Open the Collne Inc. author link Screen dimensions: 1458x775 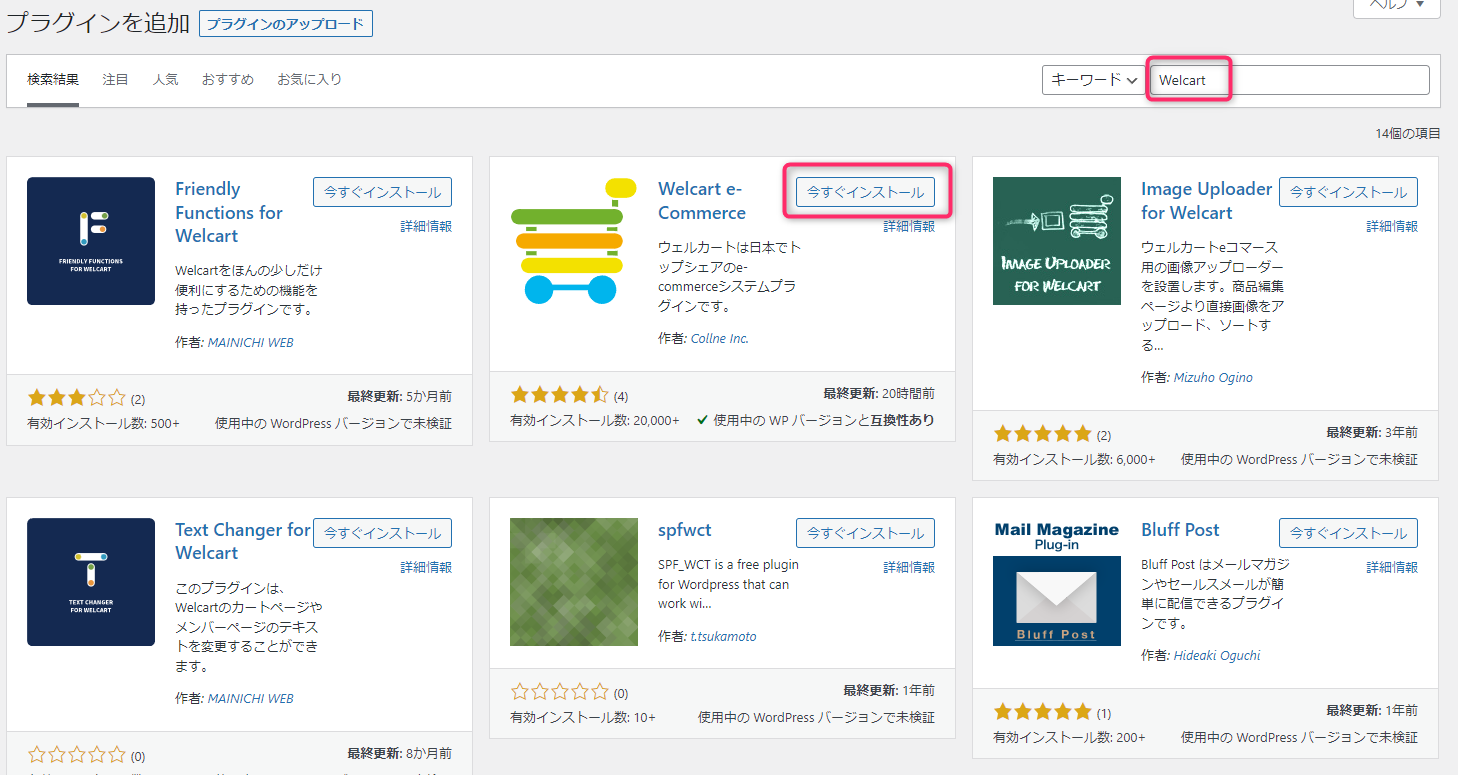tap(719, 339)
